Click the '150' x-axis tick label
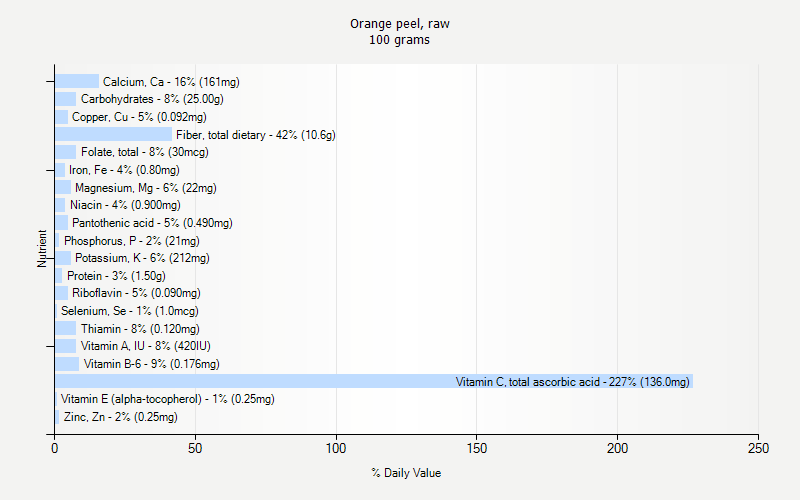Viewport: 800px width, 500px height. click(x=477, y=448)
